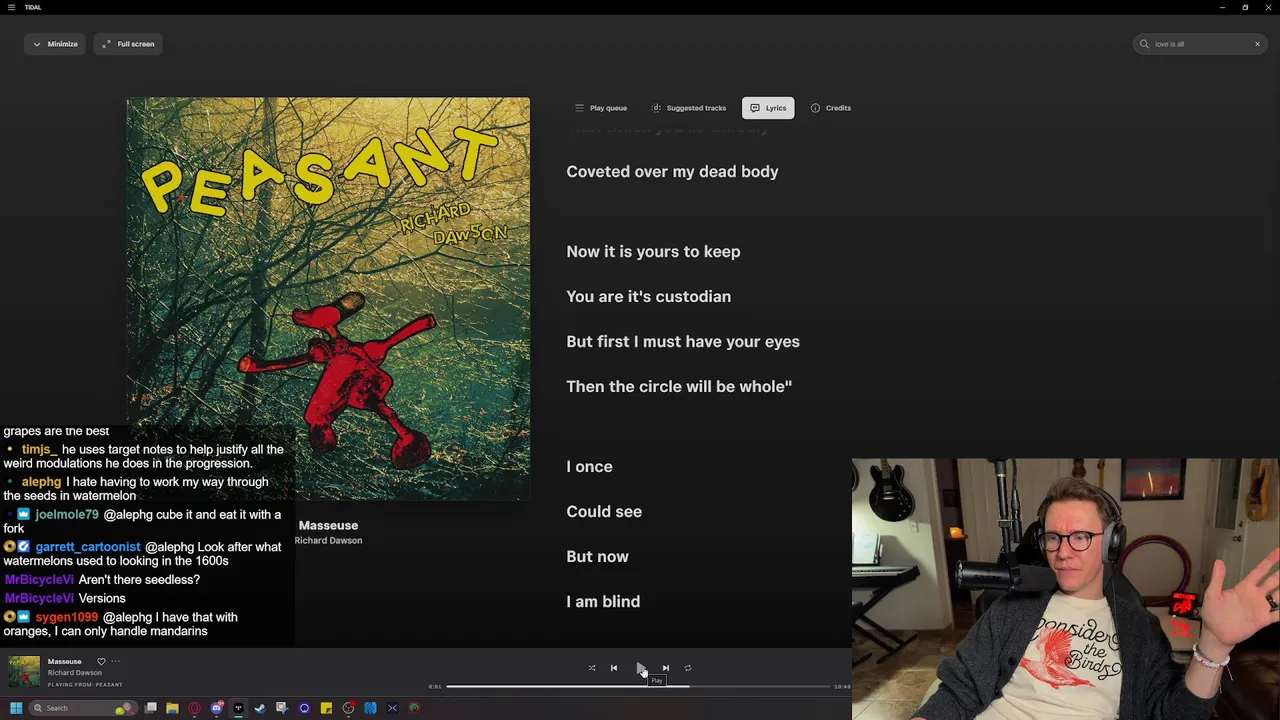Seek using the track progress bar

[x=638, y=686]
